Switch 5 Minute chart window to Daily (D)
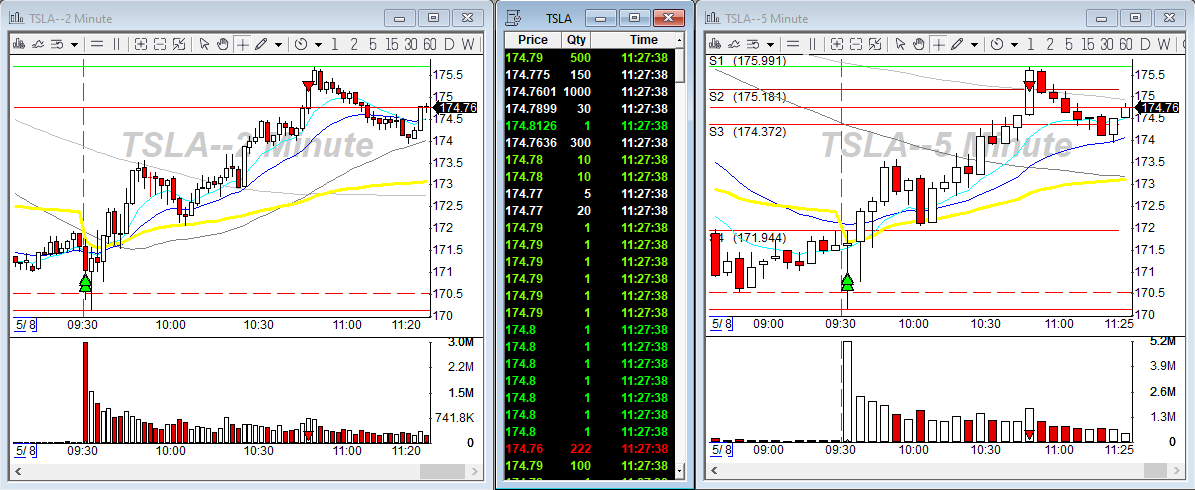 click(x=1145, y=44)
